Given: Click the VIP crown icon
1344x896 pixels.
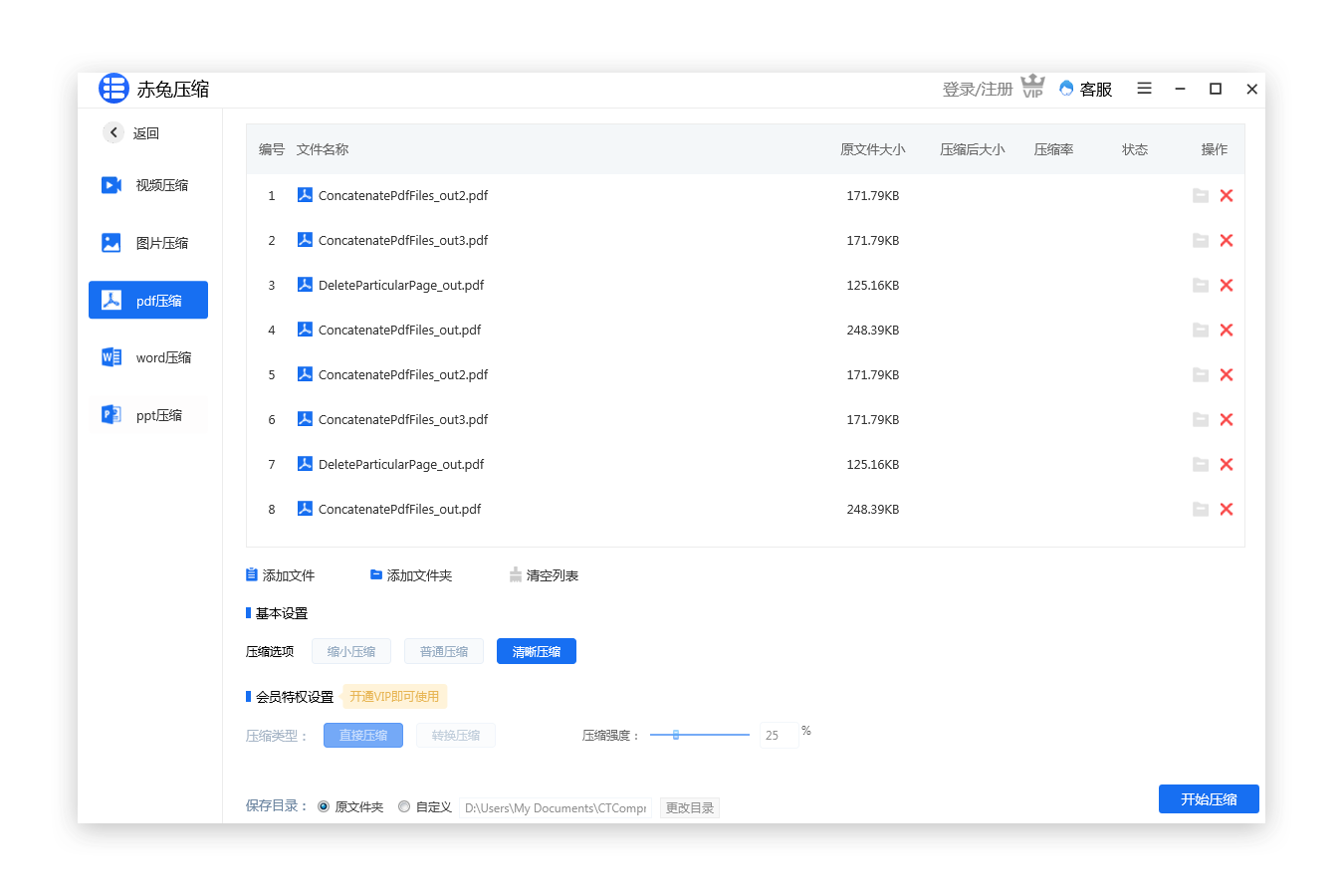Looking at the screenshot, I should (x=1033, y=87).
